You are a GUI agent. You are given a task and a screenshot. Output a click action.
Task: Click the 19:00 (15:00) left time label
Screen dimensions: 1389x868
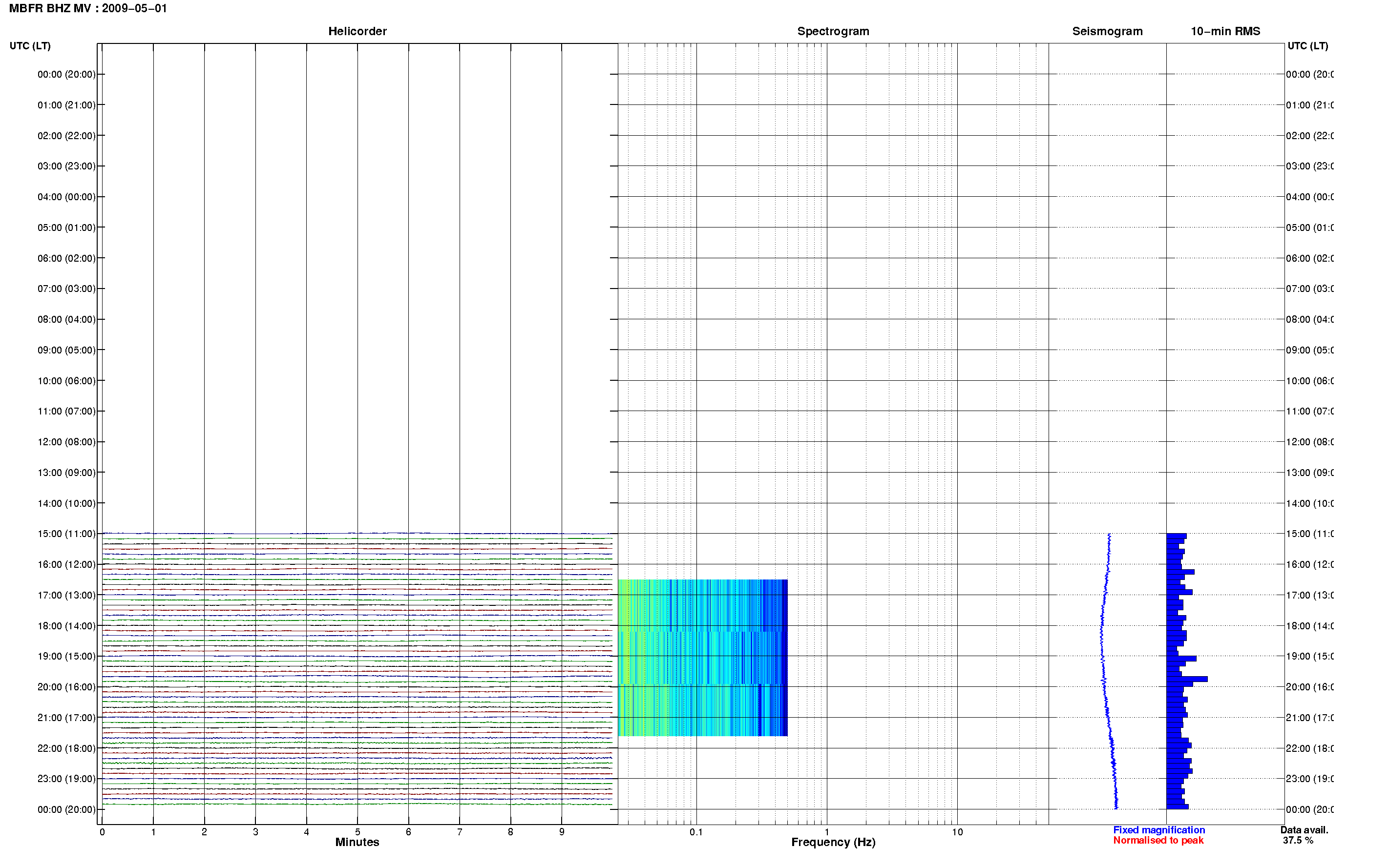66,656
